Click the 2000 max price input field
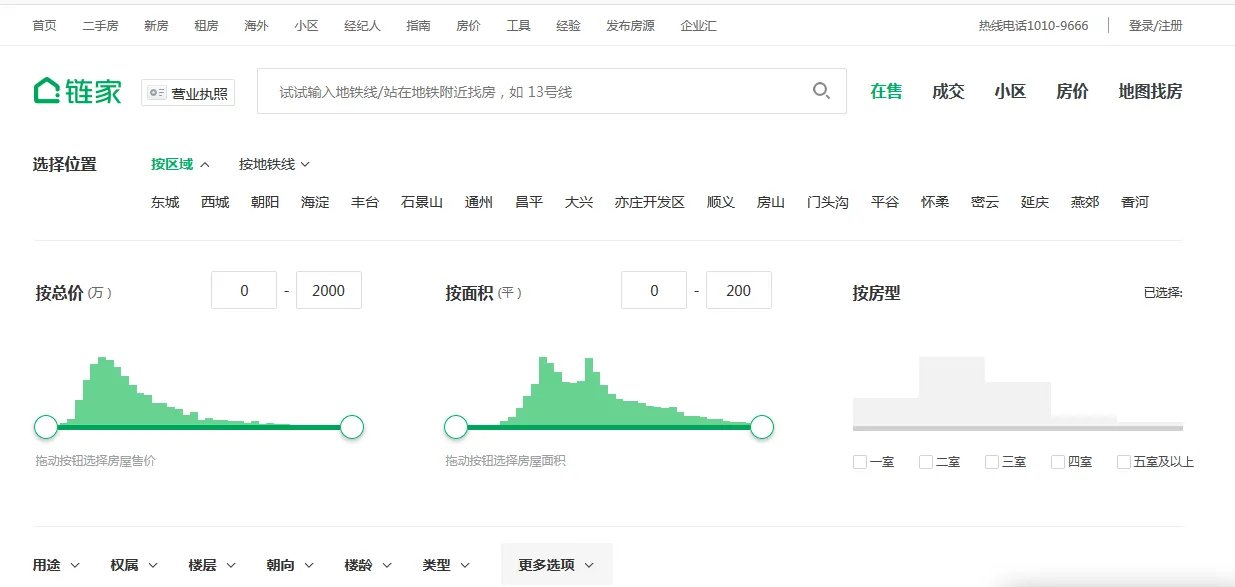This screenshot has width=1235, height=587. [329, 290]
